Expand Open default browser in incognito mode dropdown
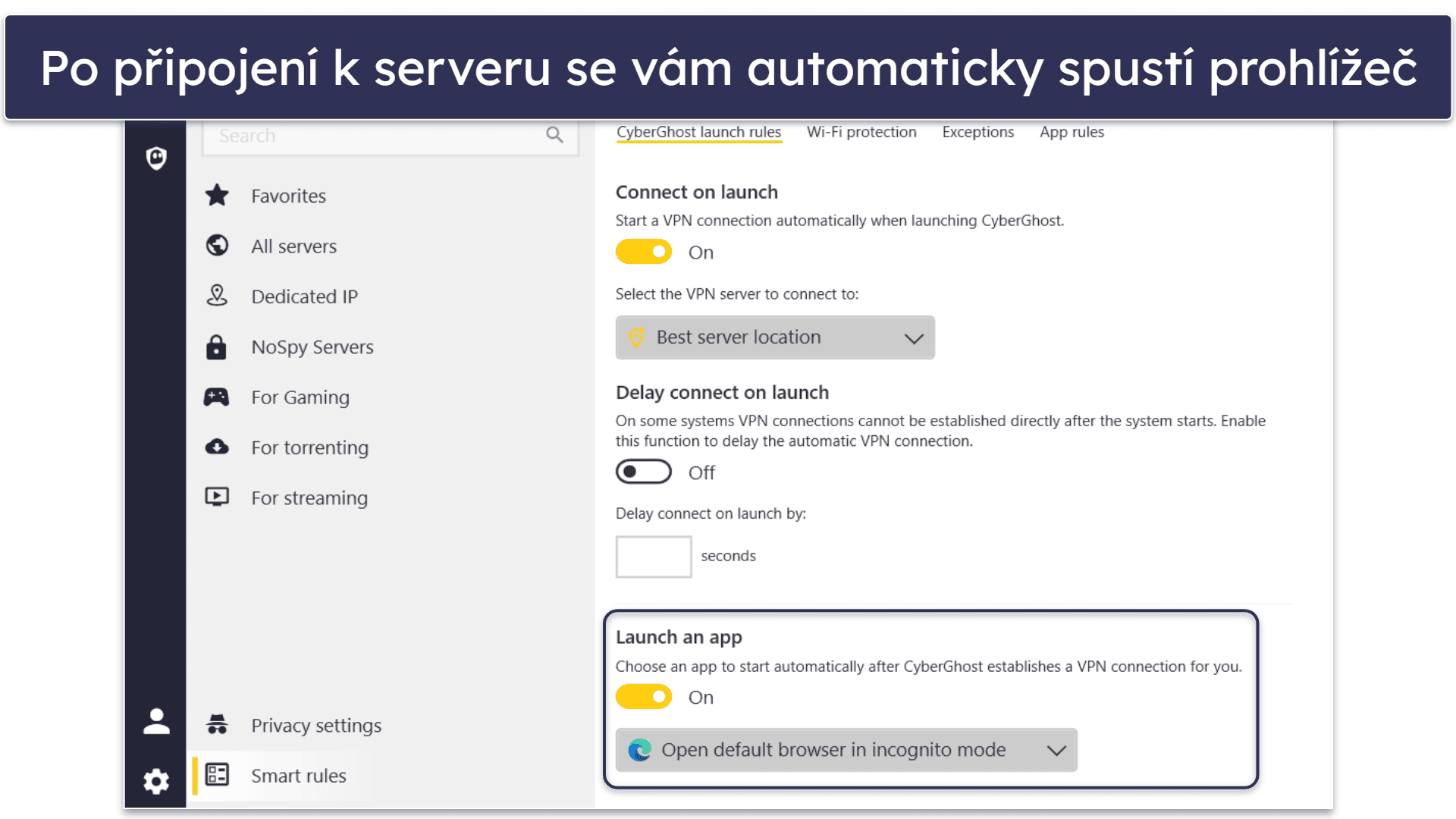The height and width of the screenshot is (819, 1456). (846, 750)
